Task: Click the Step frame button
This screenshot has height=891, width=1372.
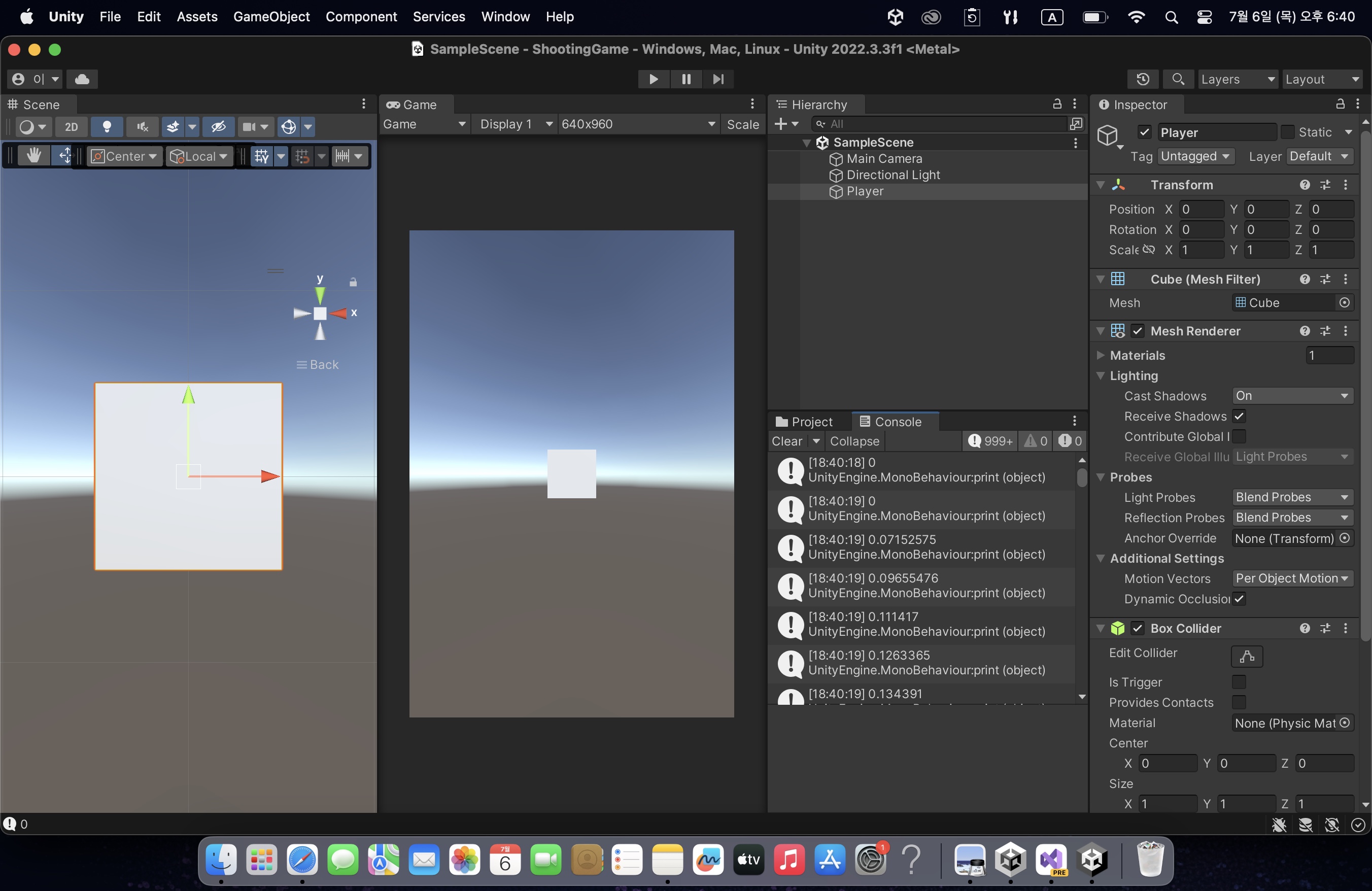Action: coord(717,79)
